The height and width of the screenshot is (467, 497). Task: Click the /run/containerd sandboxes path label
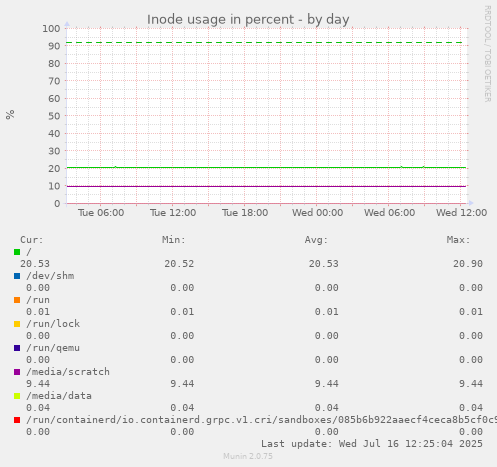(x=261, y=420)
